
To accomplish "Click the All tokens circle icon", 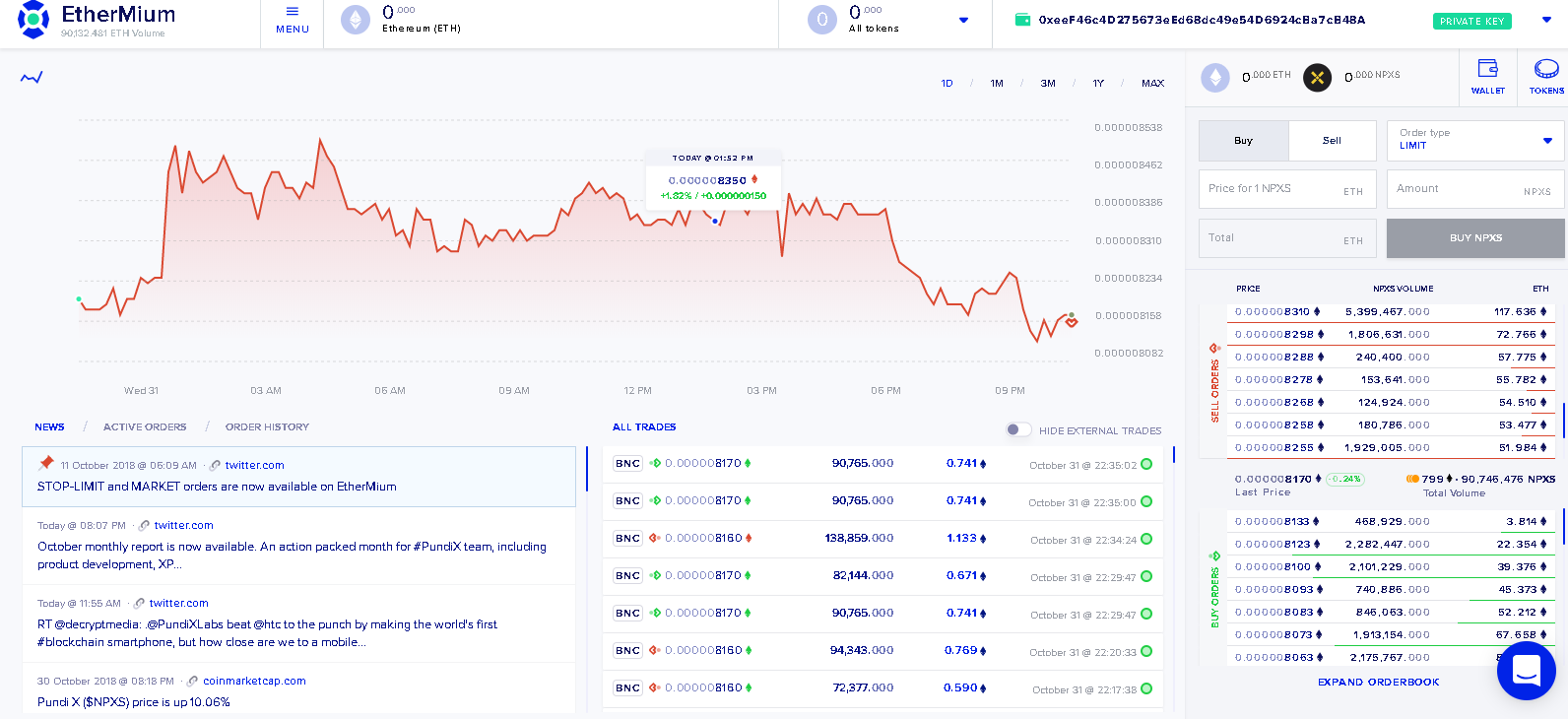I will point(822,20).
